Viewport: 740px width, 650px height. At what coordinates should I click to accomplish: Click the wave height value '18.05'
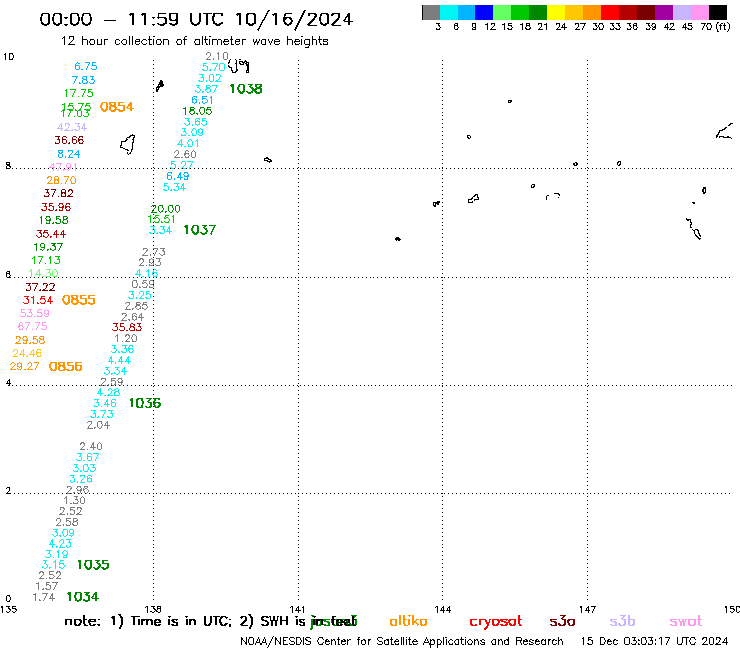point(197,111)
